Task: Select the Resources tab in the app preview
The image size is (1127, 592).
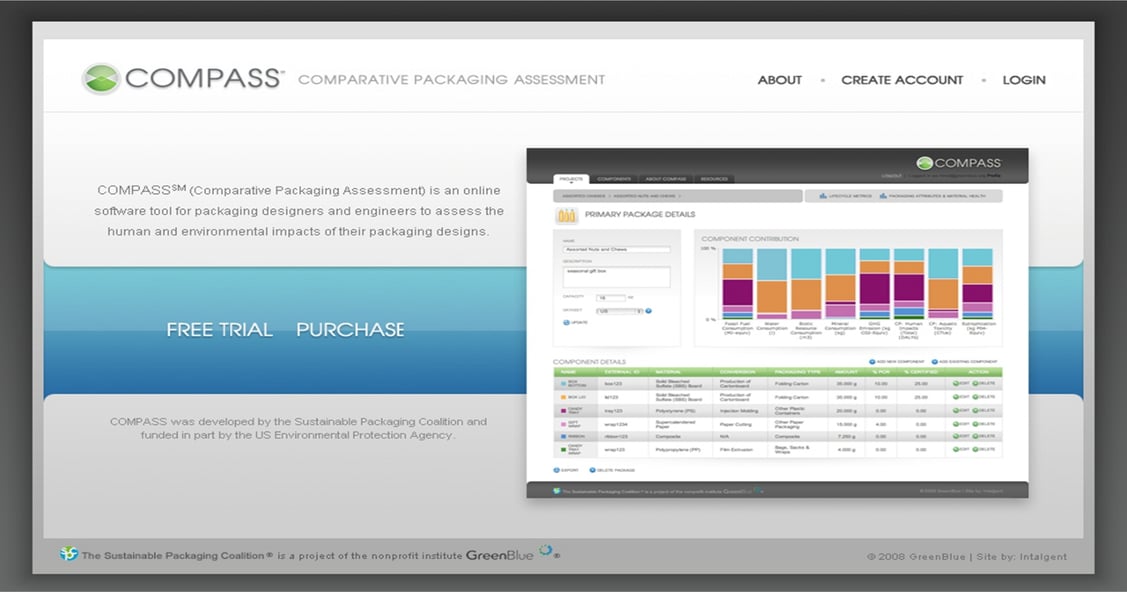Action: tap(714, 179)
